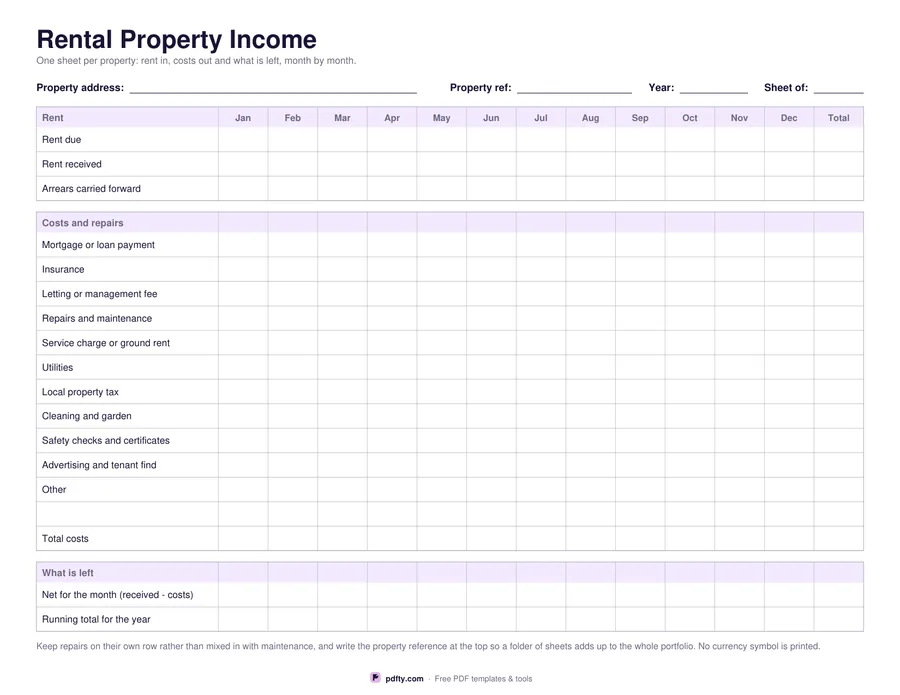Click the 'Jul' column header

point(541,118)
